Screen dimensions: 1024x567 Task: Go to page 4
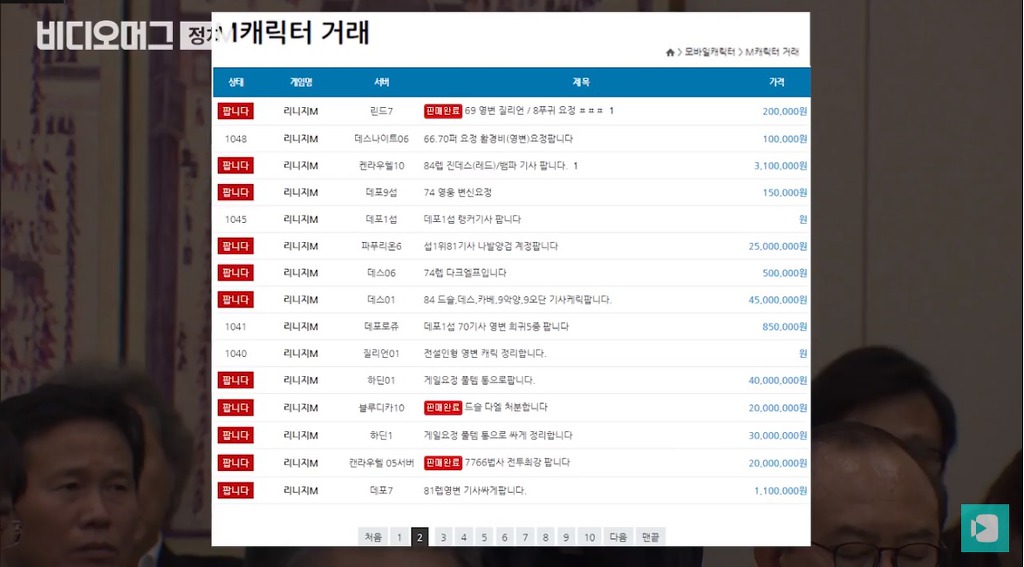click(464, 537)
